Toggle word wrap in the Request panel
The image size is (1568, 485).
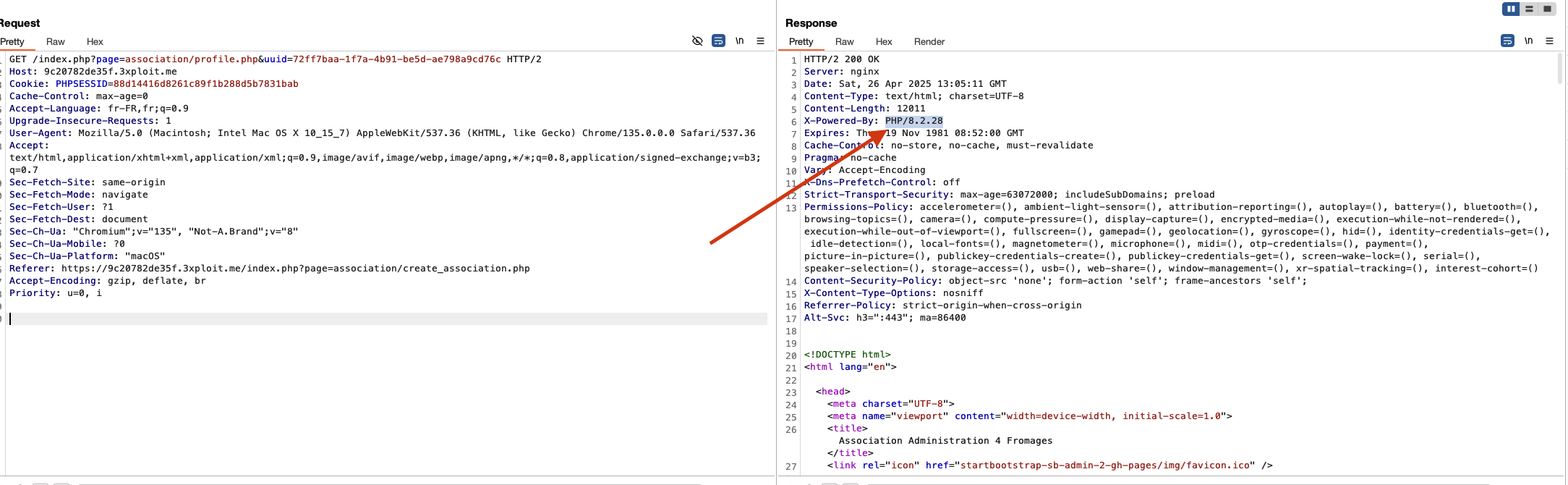pos(718,41)
